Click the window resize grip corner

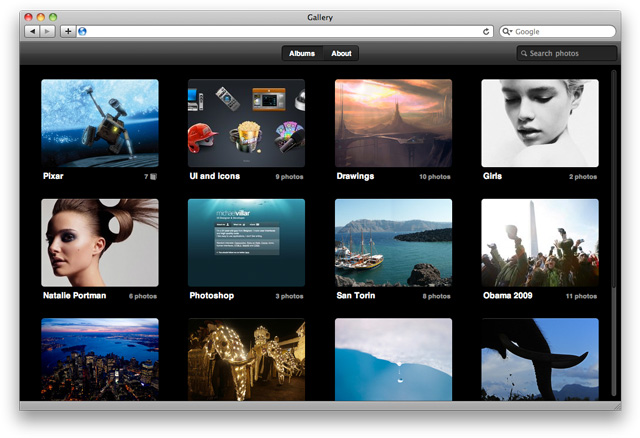pos(617,406)
